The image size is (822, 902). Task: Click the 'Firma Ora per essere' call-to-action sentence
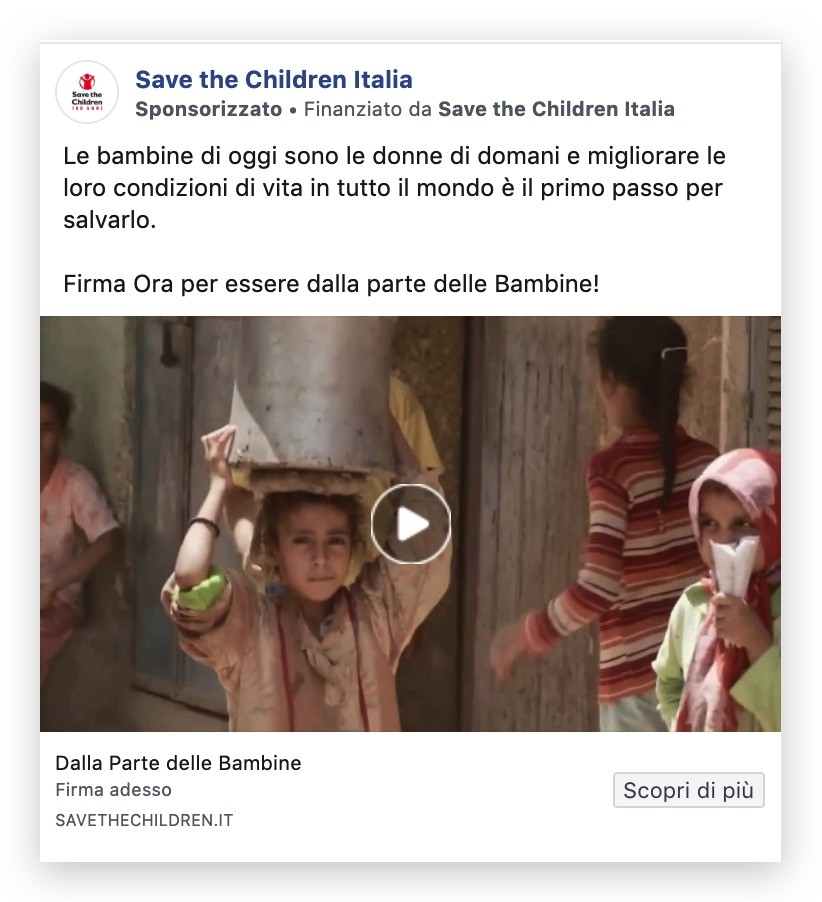(331, 284)
